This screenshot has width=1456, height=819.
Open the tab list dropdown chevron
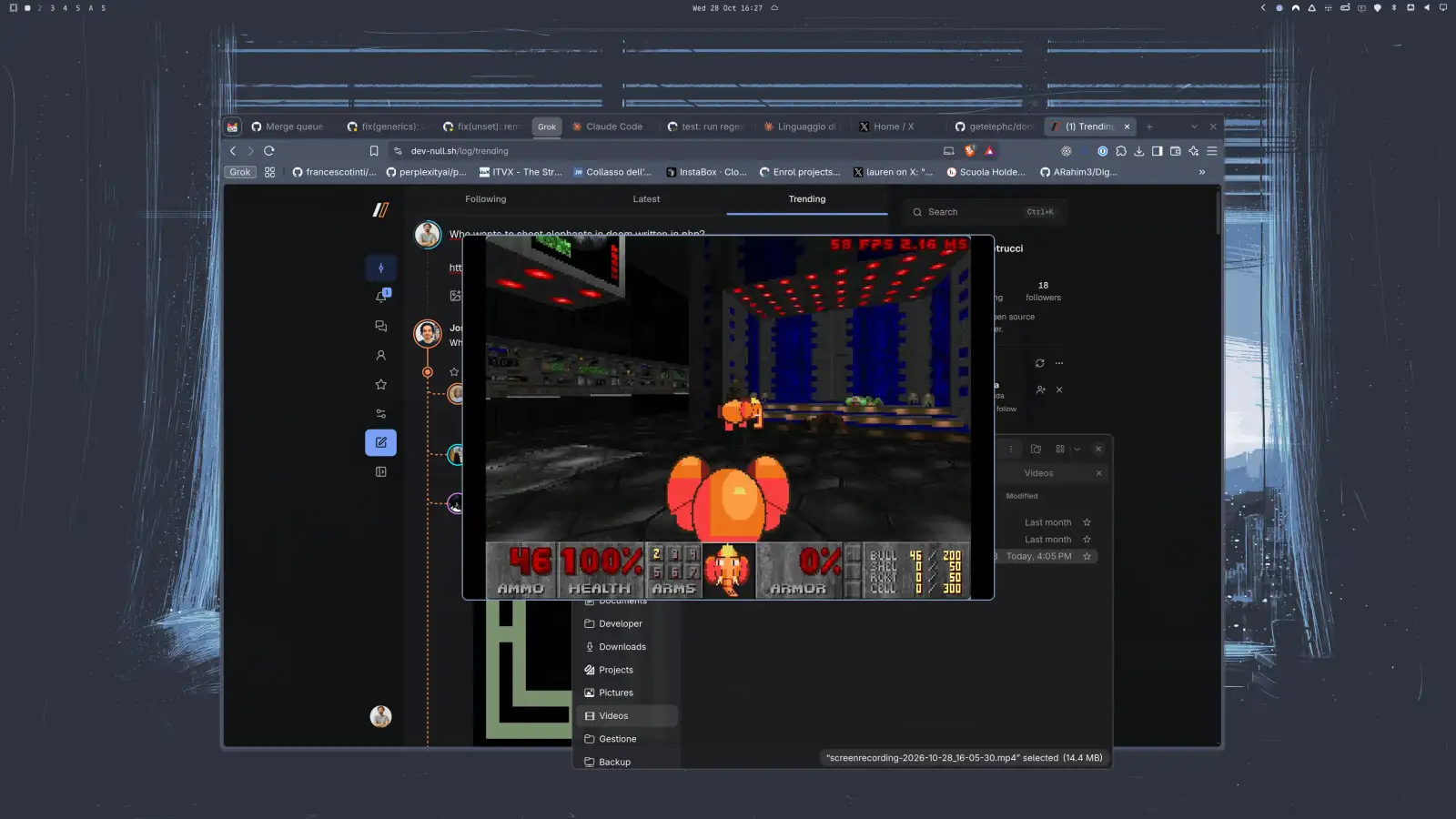(x=1194, y=126)
